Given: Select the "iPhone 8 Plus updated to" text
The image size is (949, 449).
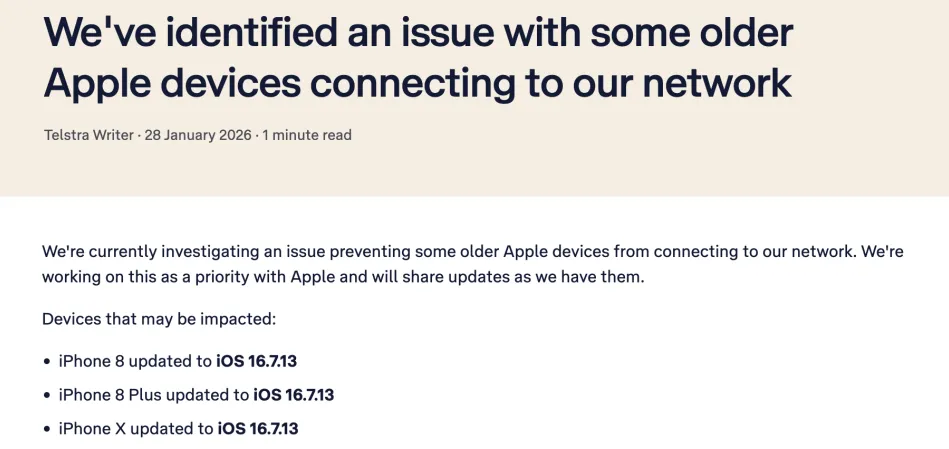Looking at the screenshot, I should (x=154, y=395).
